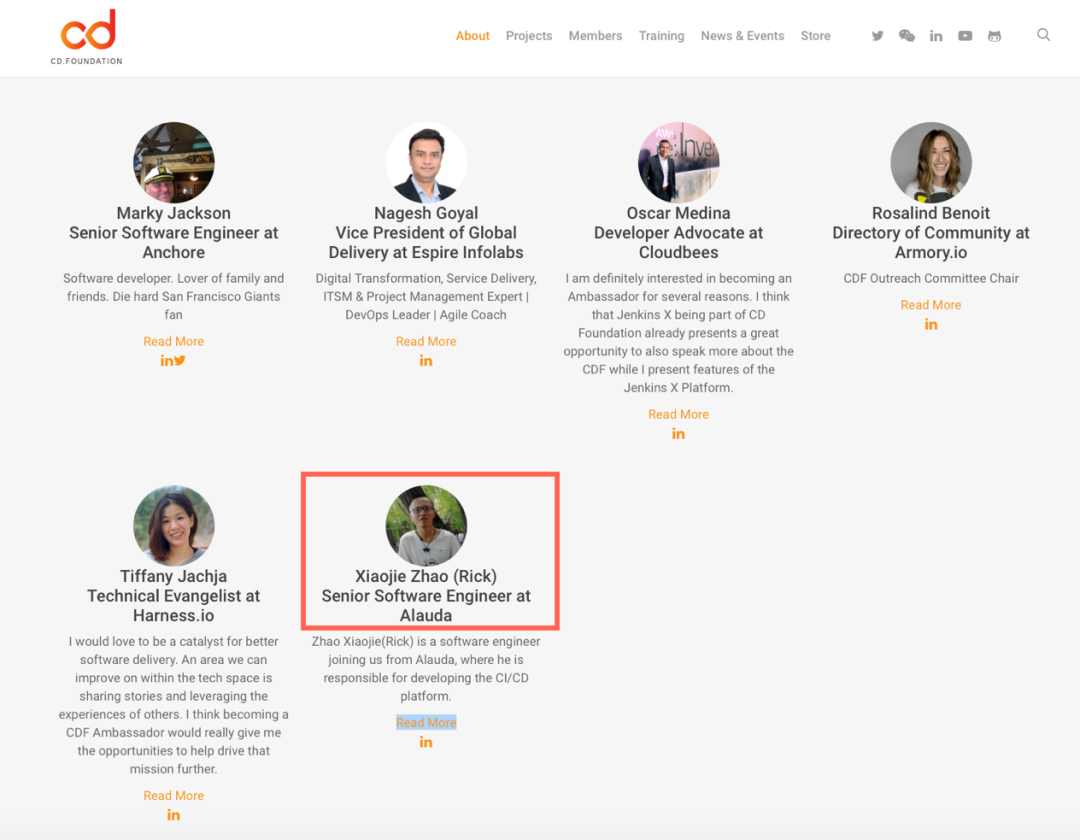This screenshot has height=840, width=1080.
Task: Click the search magnifier icon
Action: pos(1043,34)
